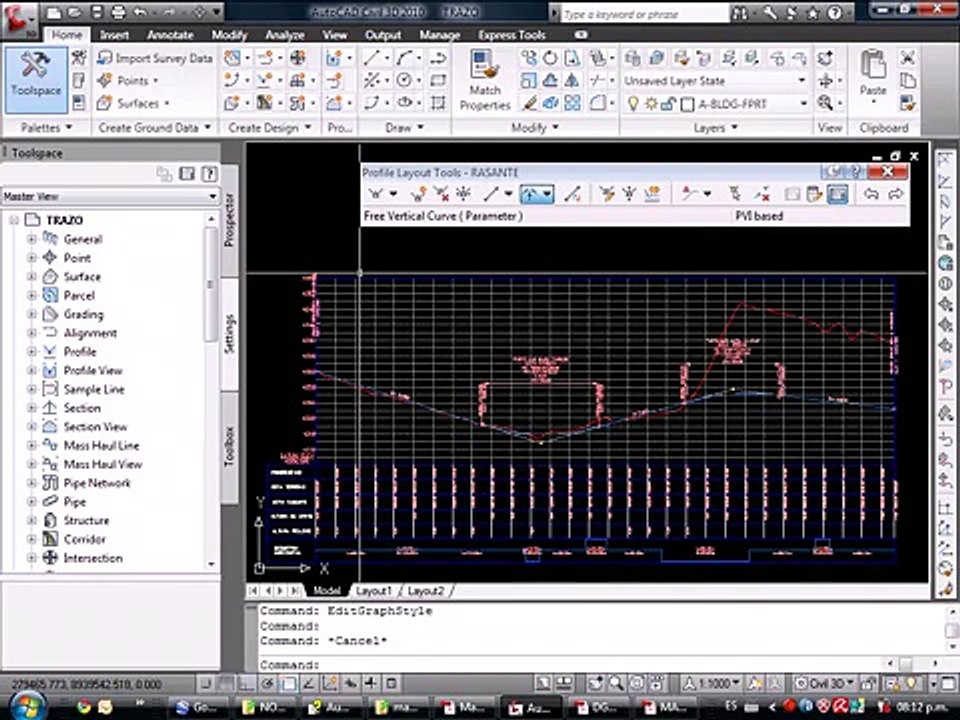Open the Toolspace palette button
Screen dimensions: 960x720
tap(36, 80)
